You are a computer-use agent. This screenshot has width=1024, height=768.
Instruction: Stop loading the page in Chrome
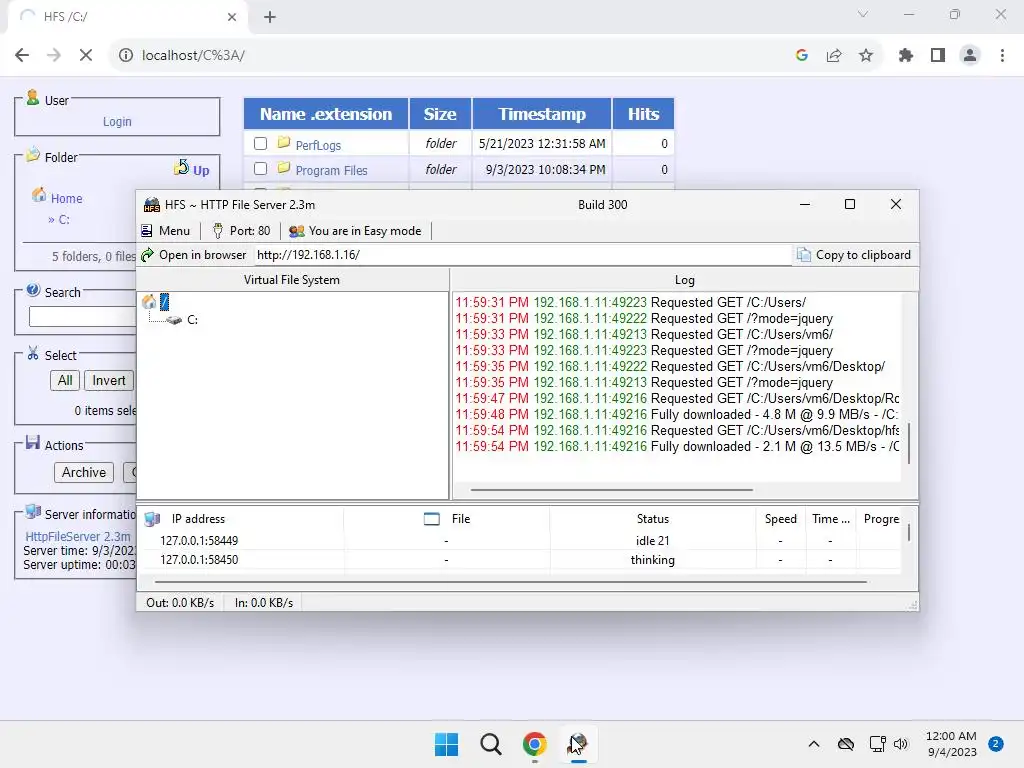click(x=86, y=56)
